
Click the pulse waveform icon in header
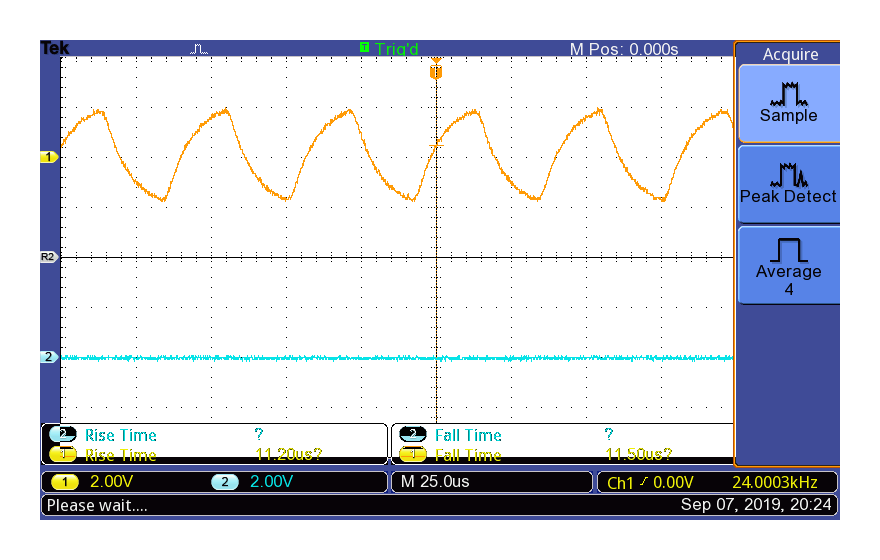coord(199,49)
